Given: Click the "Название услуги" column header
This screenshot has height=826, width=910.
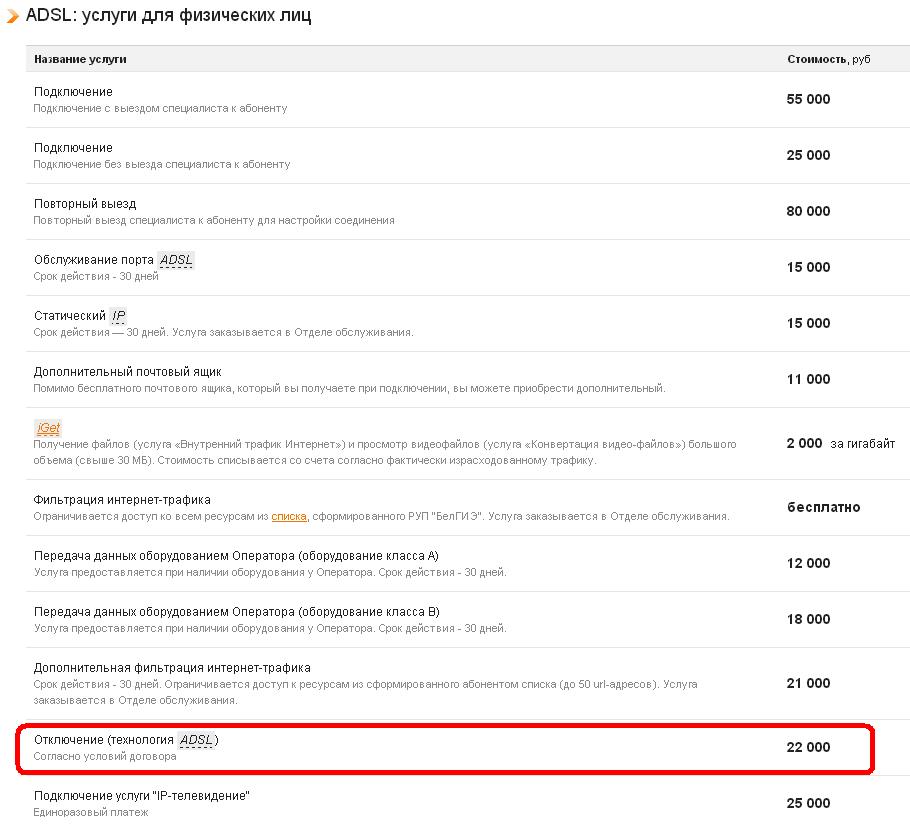Looking at the screenshot, I should 80,59.
